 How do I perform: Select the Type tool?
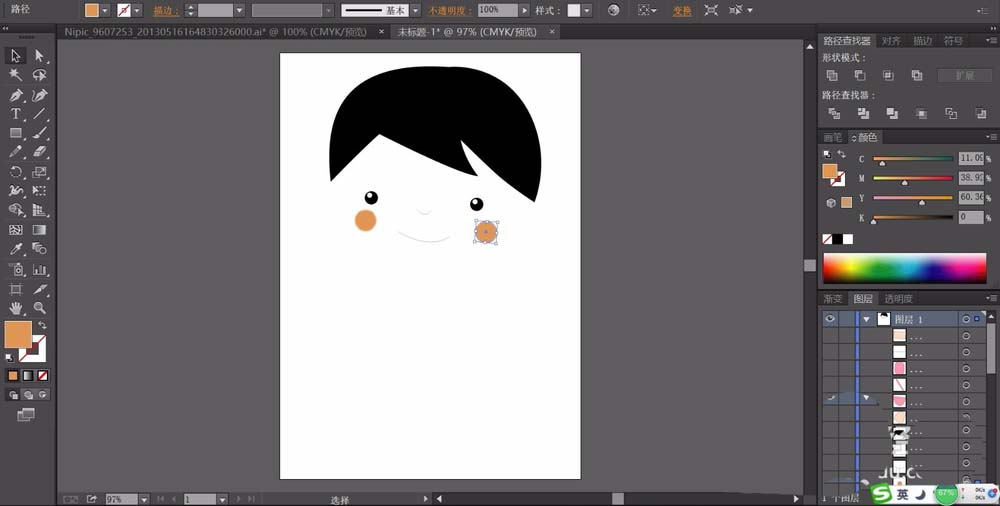pos(16,114)
